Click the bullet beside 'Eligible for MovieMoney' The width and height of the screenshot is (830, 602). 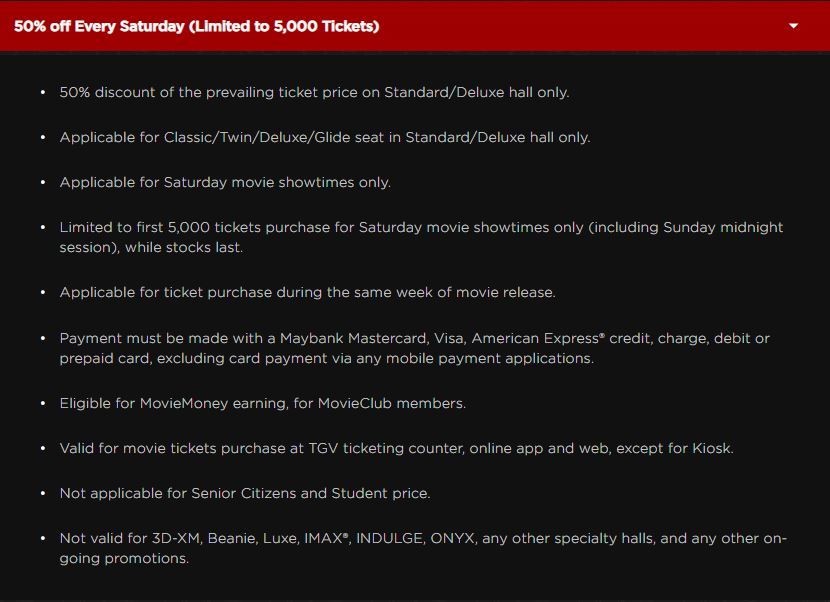tap(43, 403)
